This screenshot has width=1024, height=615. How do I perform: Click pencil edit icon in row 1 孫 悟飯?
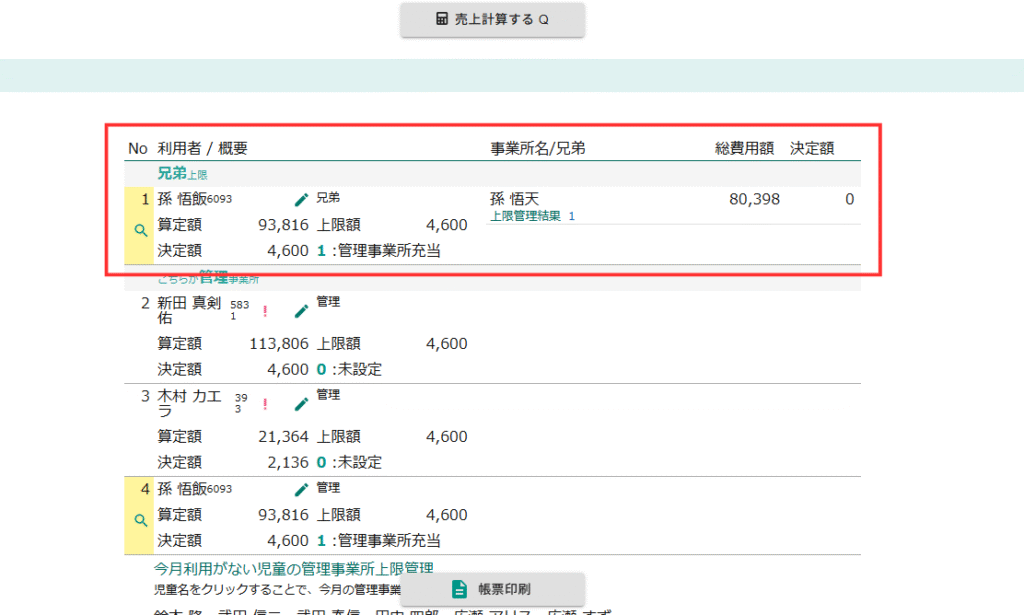point(301,200)
